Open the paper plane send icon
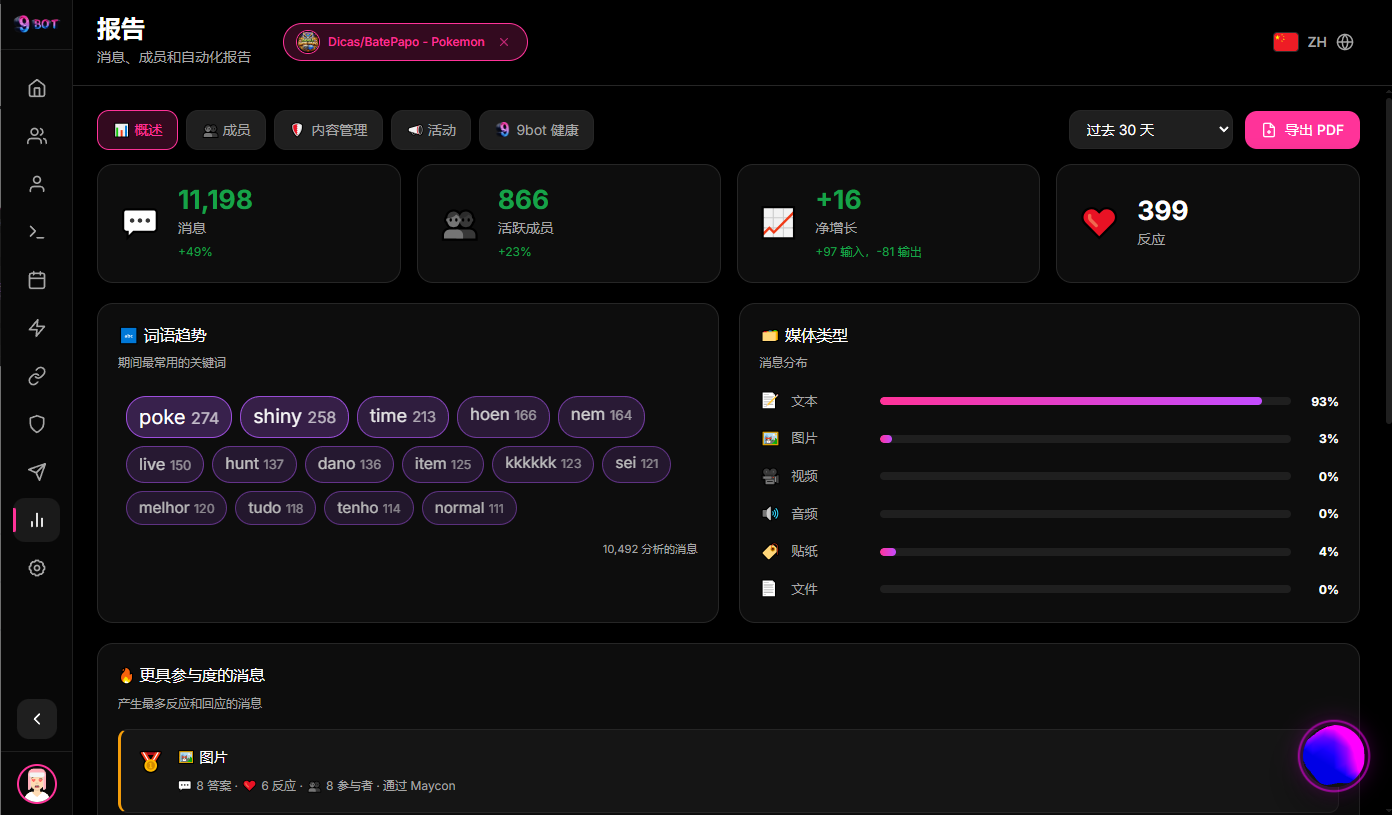Screen dimensions: 1392x815 click(x=37, y=472)
